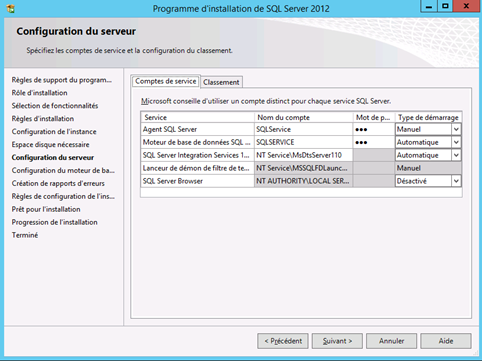Click Règles d'installation step
This screenshot has height=361, width=482.
(43, 119)
